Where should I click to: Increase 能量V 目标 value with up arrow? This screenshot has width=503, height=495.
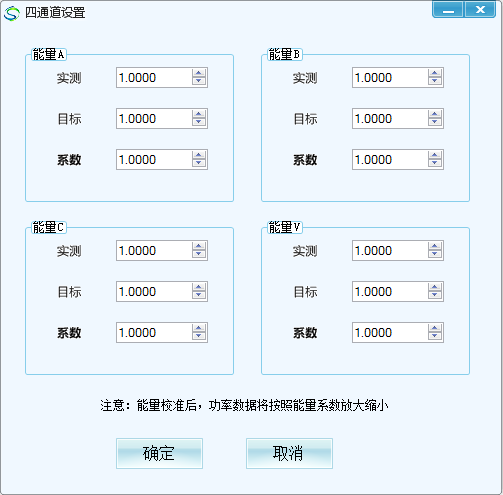(435, 287)
